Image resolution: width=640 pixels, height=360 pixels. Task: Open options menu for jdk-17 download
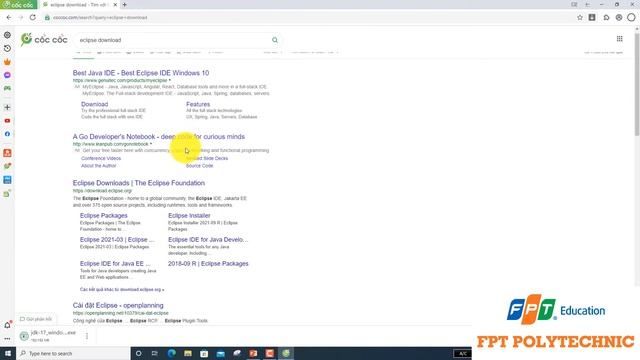point(87,336)
